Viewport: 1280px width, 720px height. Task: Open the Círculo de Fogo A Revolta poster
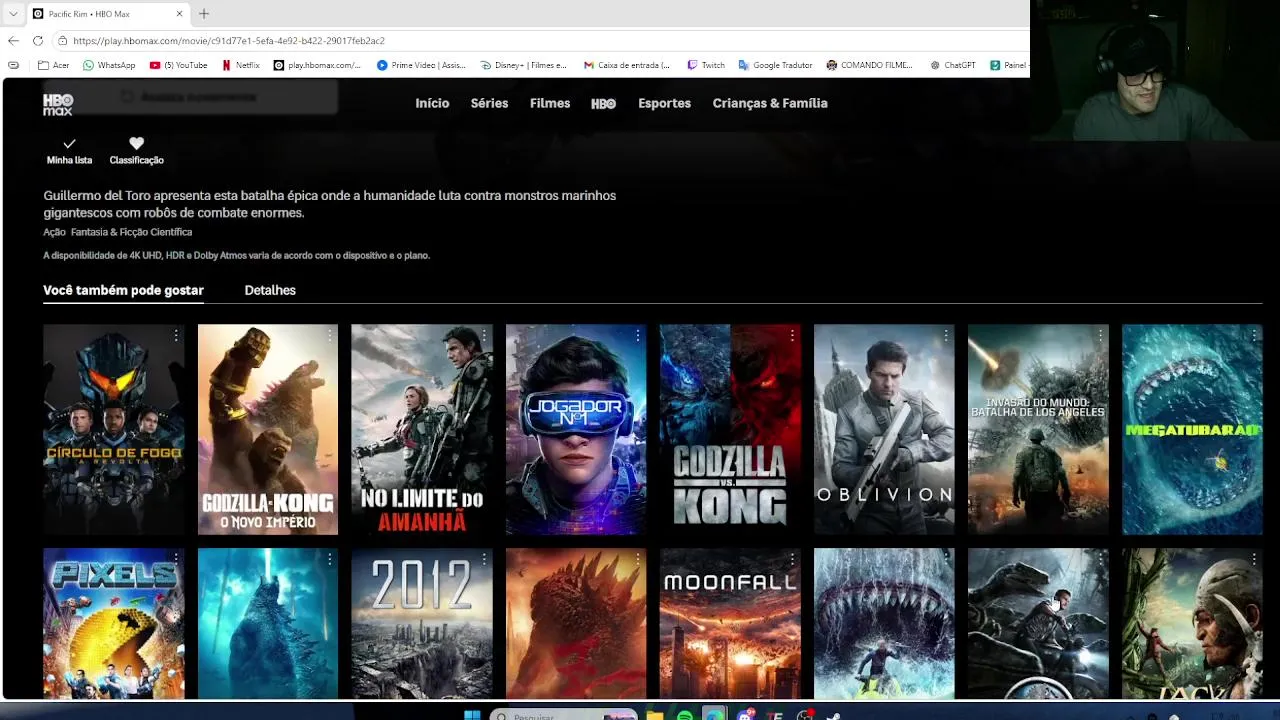coord(113,429)
